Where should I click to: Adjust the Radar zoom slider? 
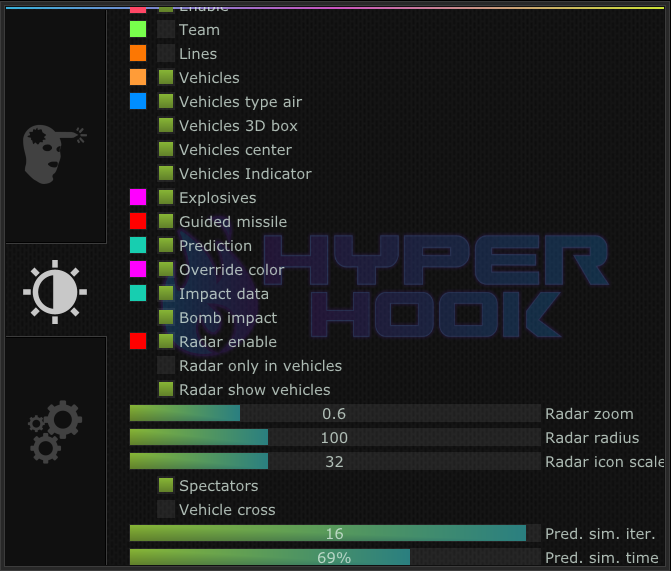pyautogui.click(x=334, y=414)
